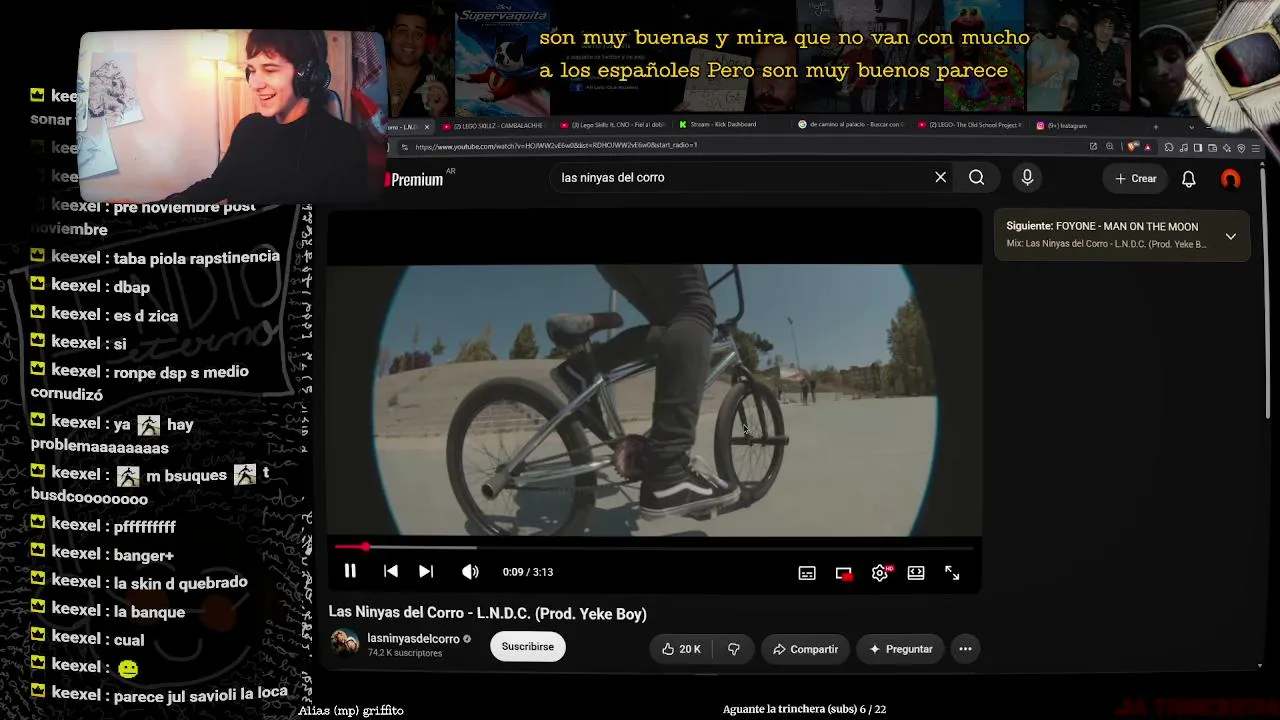Dislike the video
This screenshot has width=1280, height=720.
click(734, 649)
